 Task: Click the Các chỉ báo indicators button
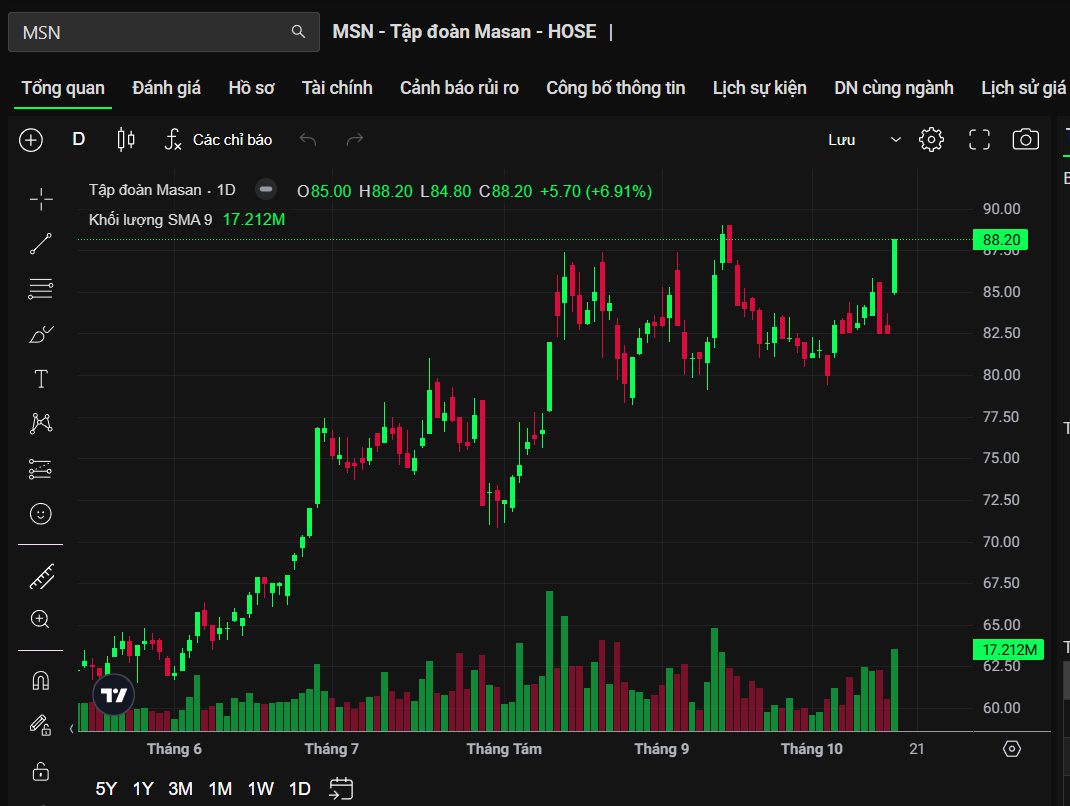[219, 140]
